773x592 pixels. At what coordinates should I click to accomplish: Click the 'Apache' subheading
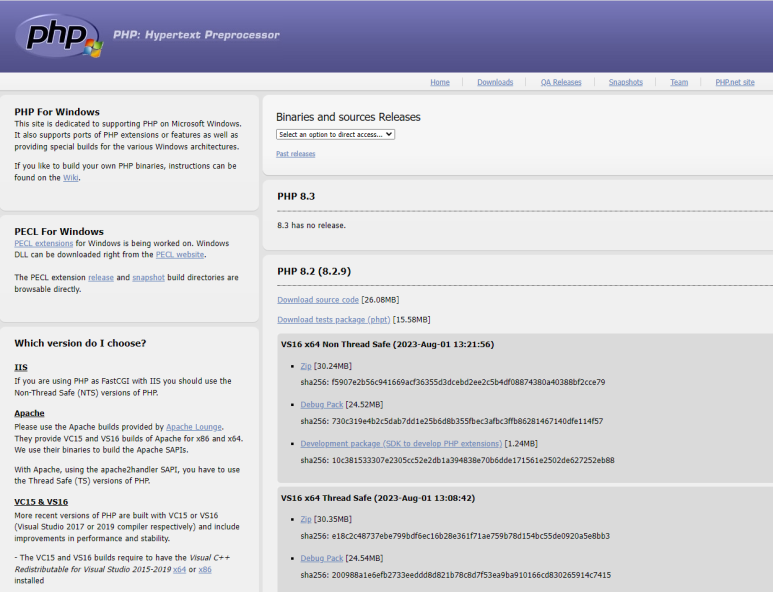pyautogui.click(x=29, y=413)
